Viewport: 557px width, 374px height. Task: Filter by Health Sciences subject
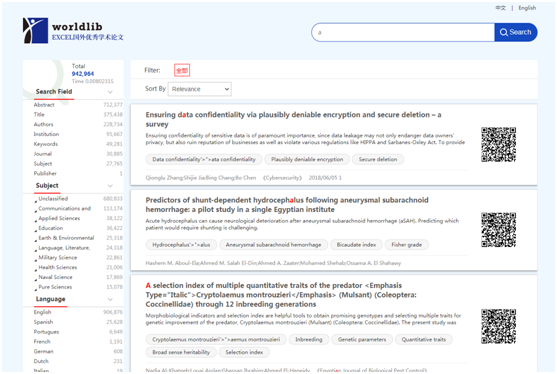tap(58, 267)
